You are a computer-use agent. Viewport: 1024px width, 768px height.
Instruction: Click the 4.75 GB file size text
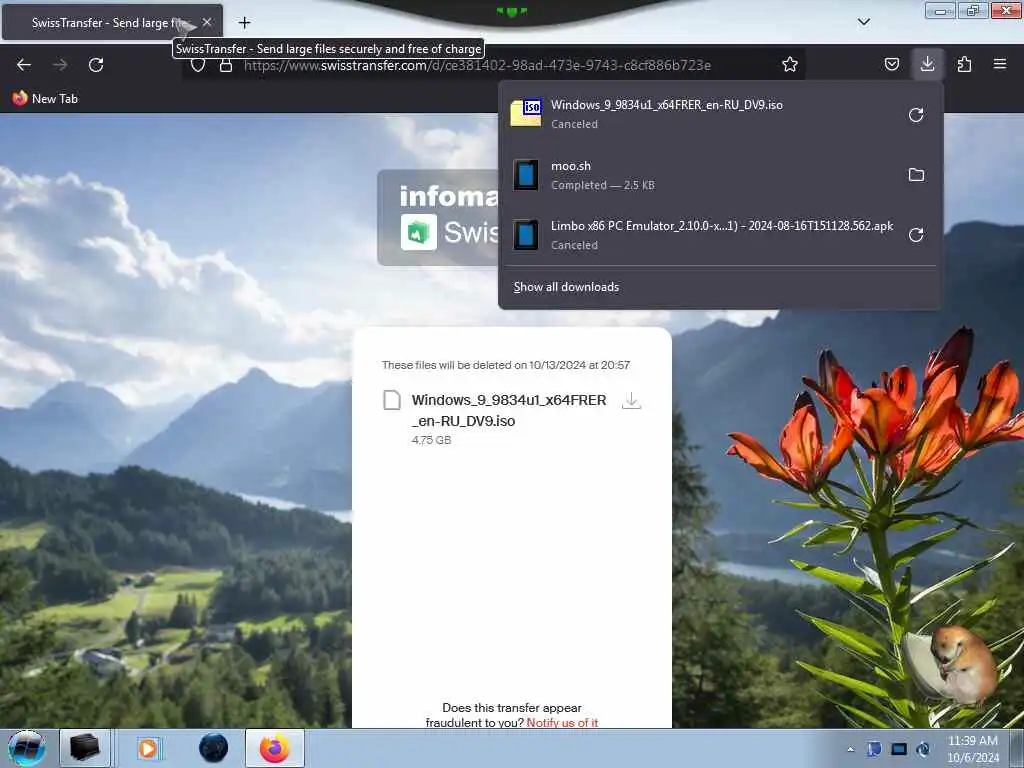click(431, 440)
